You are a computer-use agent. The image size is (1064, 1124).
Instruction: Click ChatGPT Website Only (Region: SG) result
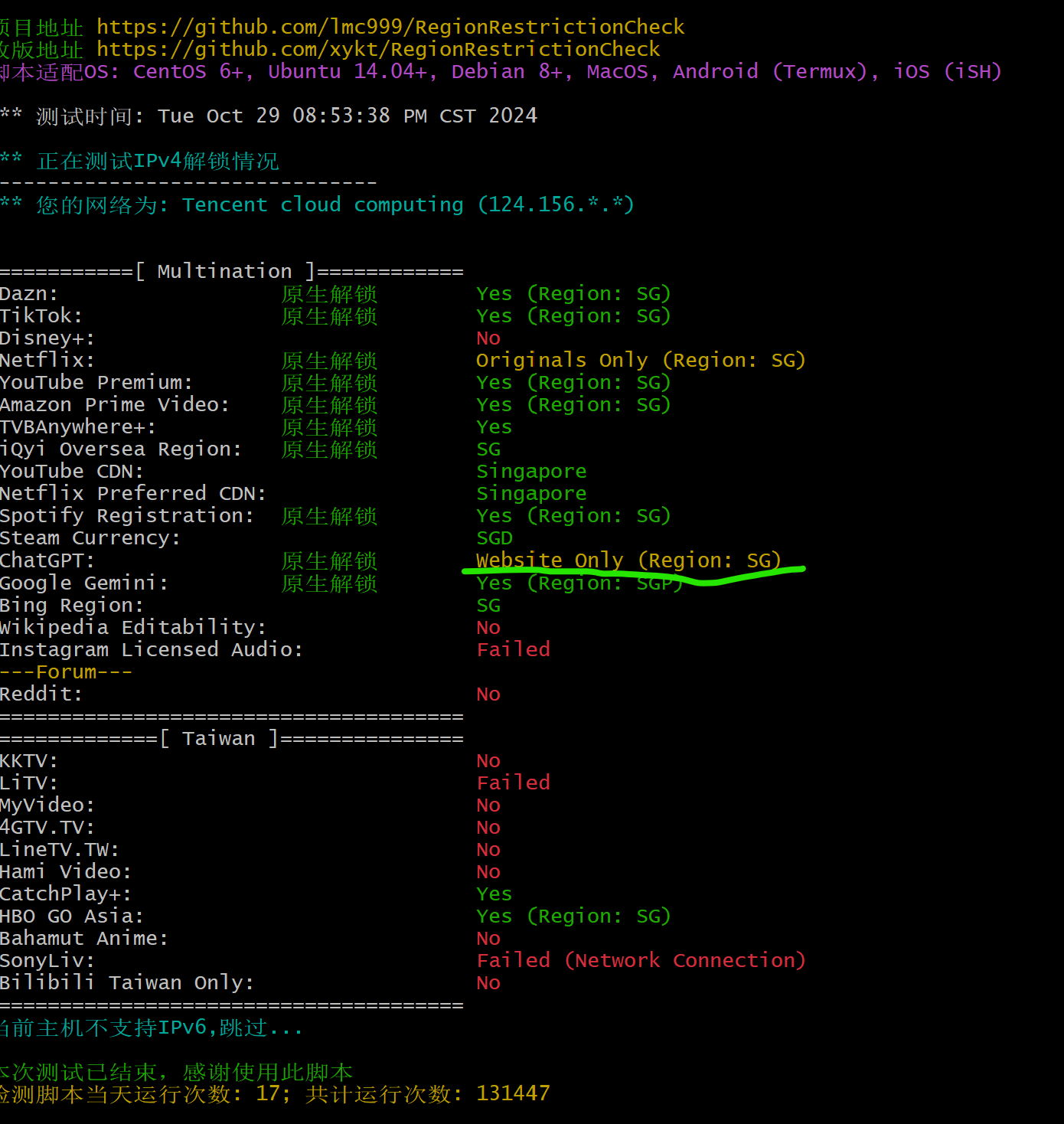628,560
